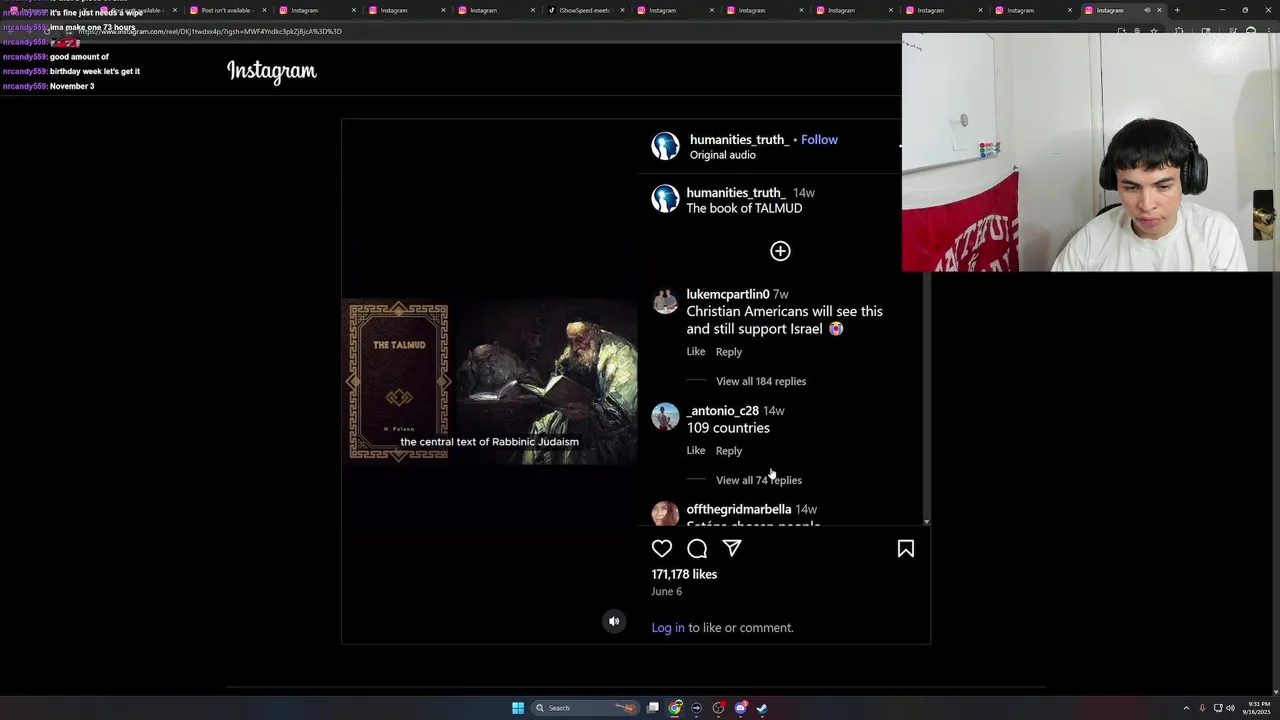This screenshot has width=1280, height=720.
Task: Open a new browser tab
Action: (x=1177, y=10)
